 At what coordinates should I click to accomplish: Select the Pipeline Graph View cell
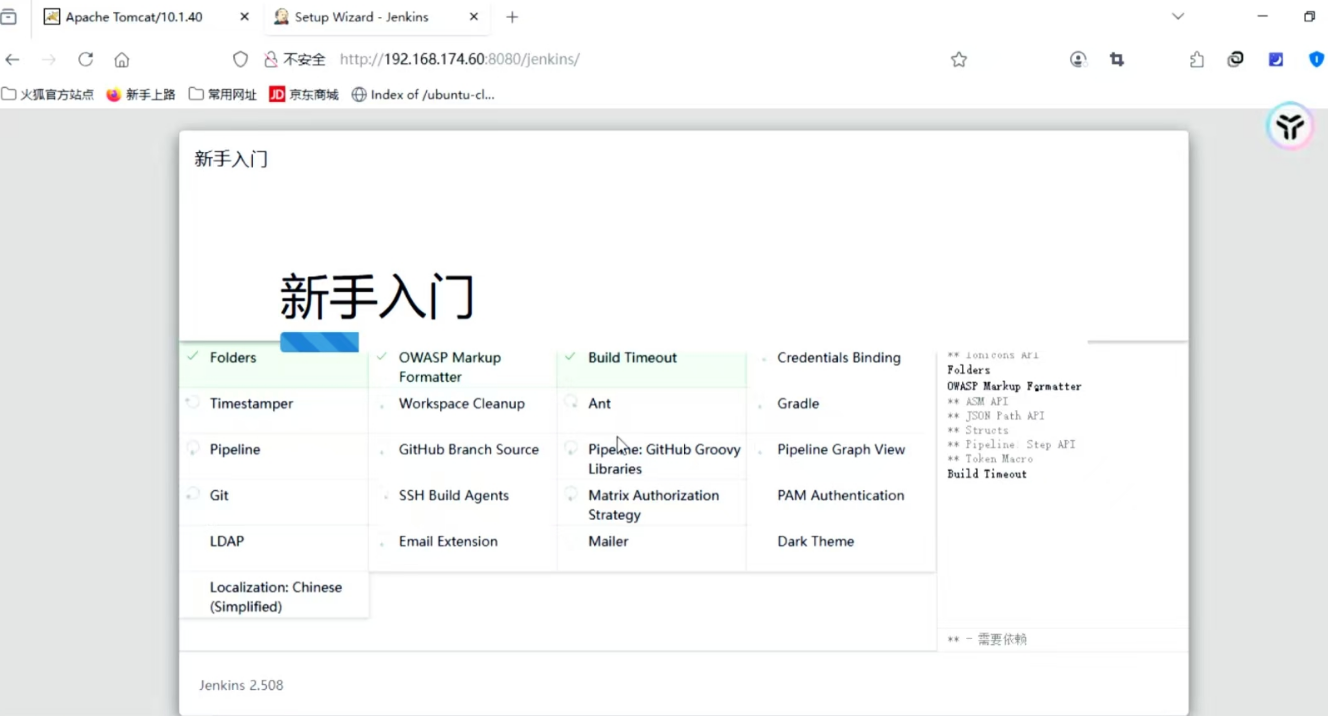[841, 456]
